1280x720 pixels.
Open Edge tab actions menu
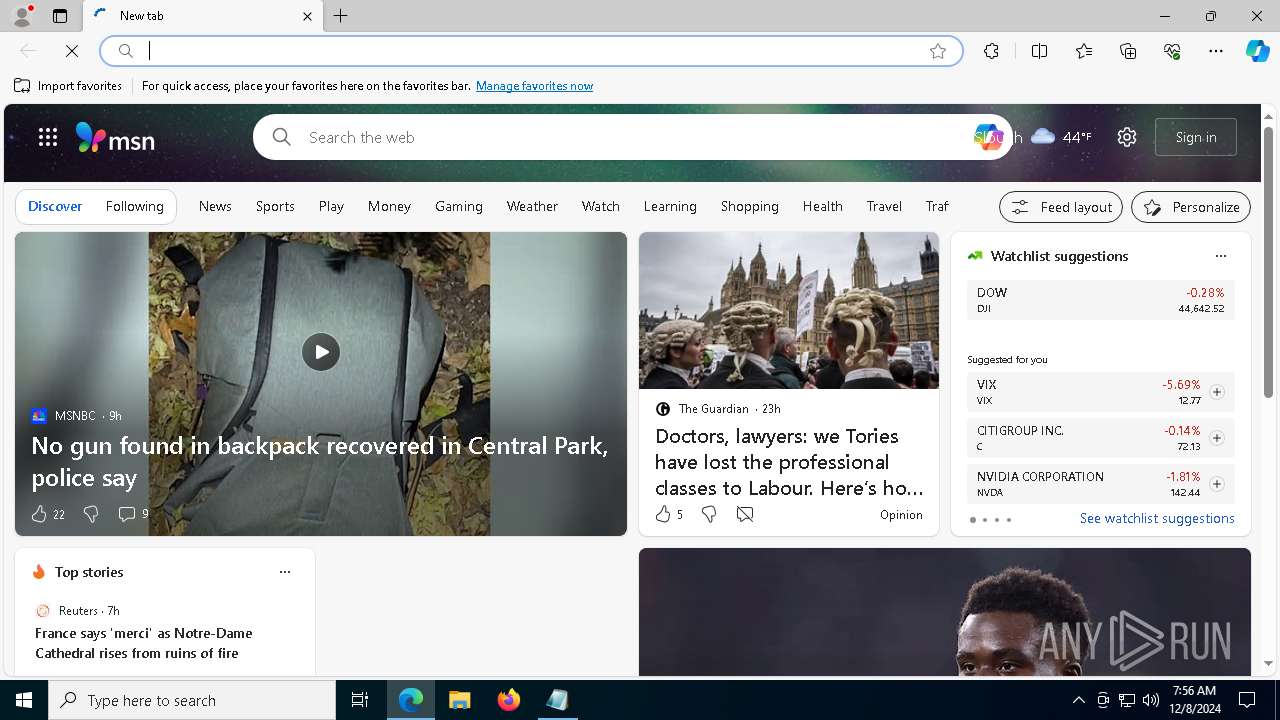(x=60, y=16)
